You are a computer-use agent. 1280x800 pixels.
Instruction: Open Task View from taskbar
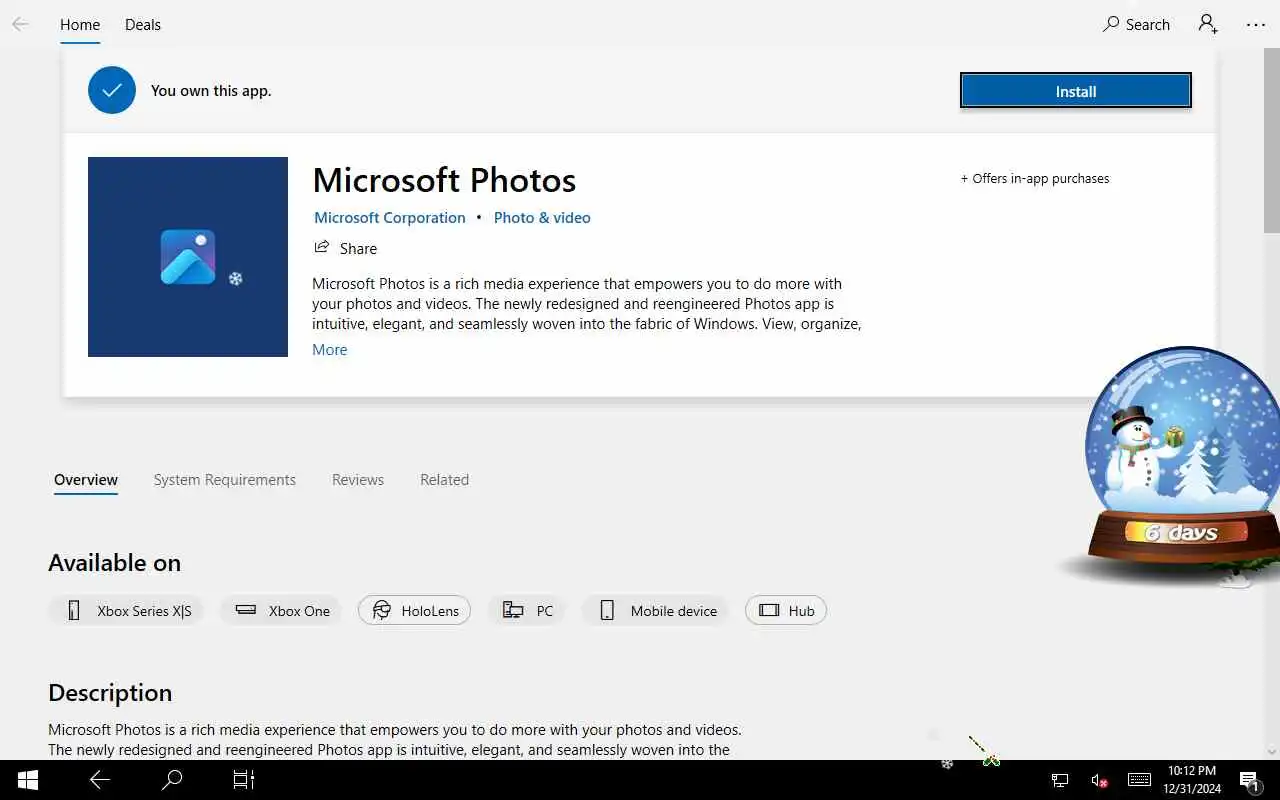tap(244, 780)
